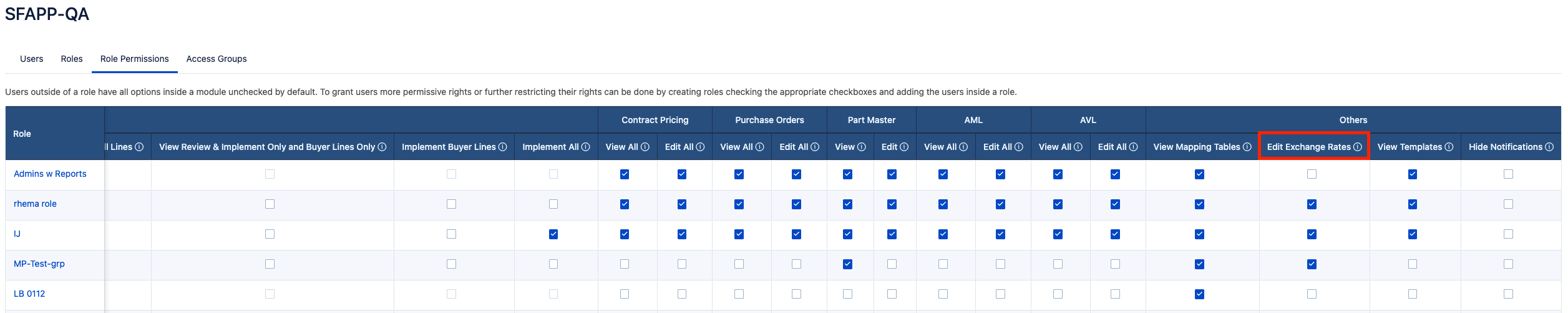Image resolution: width=1568 pixels, height=313 pixels.
Task: Enable View Templates for LB 0112
Action: click(1413, 294)
